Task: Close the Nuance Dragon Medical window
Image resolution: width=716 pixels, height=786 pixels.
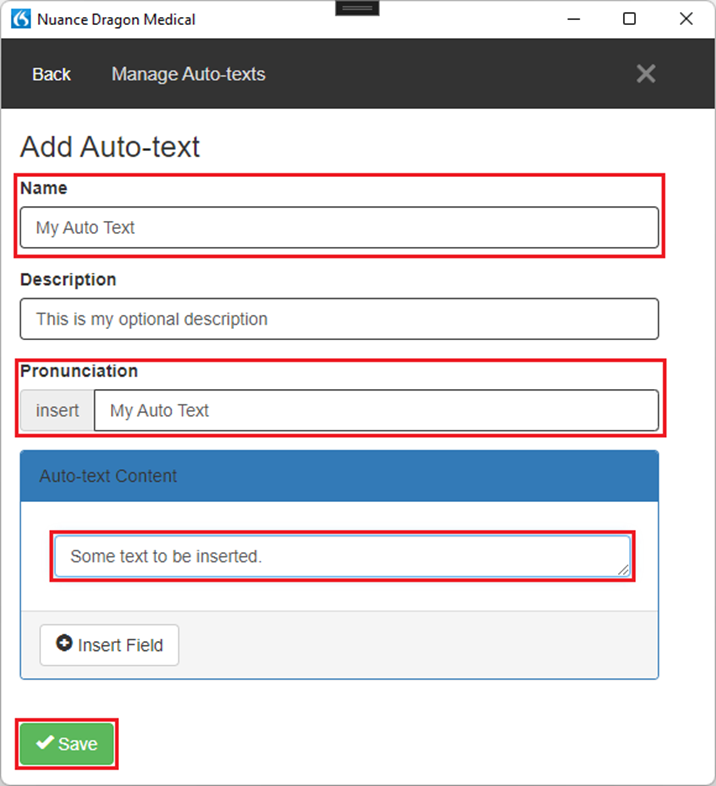Action: [686, 19]
